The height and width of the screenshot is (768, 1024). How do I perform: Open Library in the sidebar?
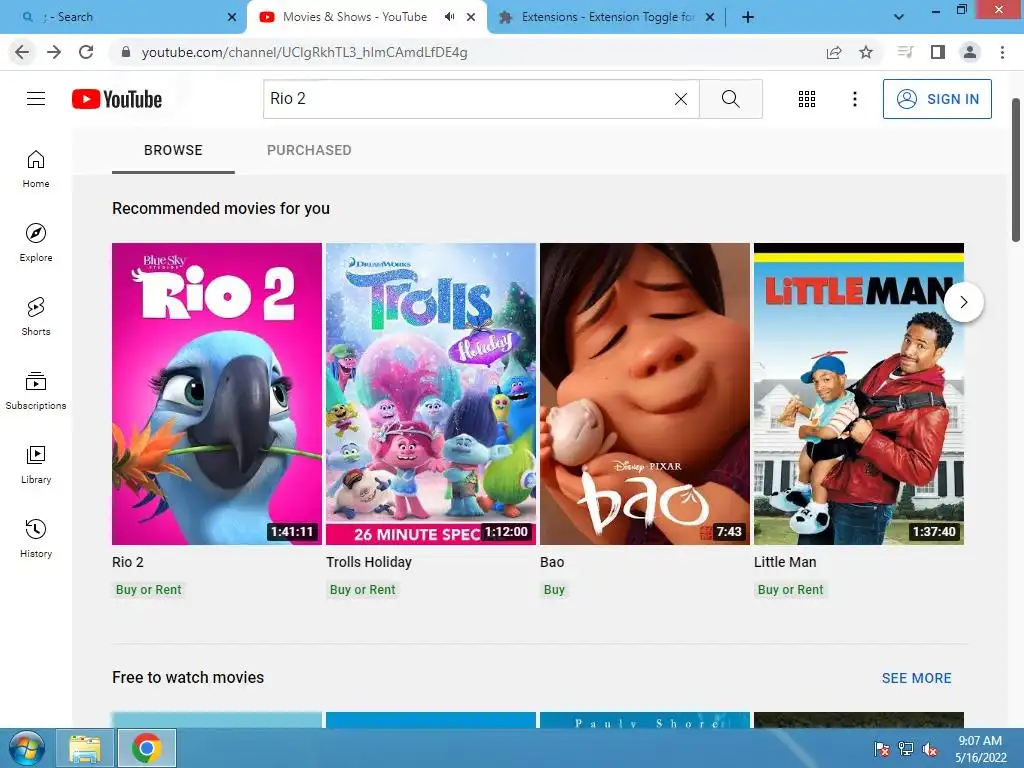[x=36, y=464]
